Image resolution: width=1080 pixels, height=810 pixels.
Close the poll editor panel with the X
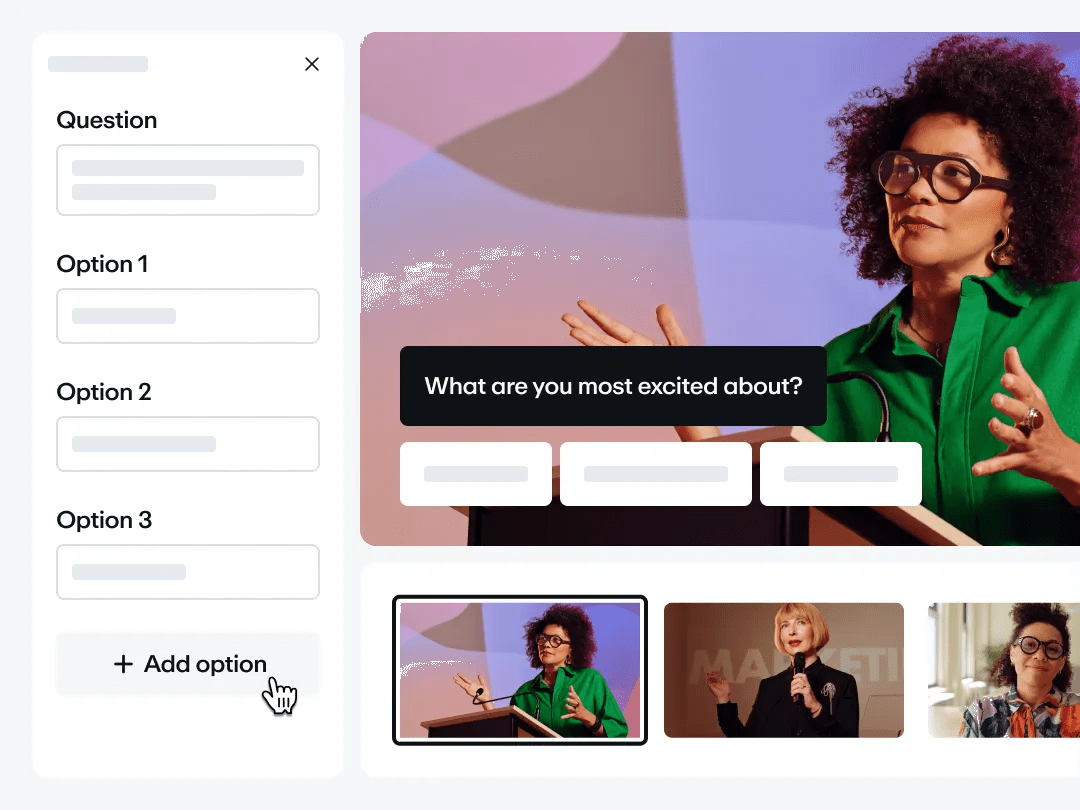point(311,64)
